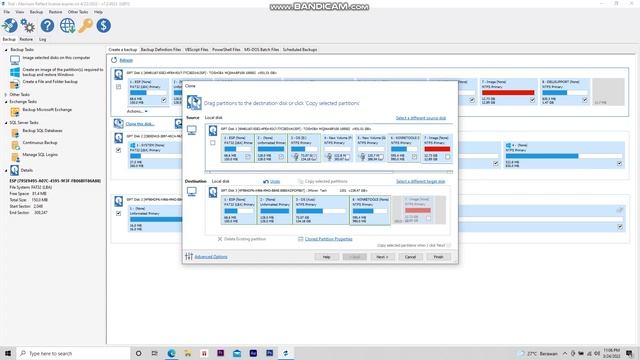
Task: Open the Windows Start button
Action: click(x=7, y=353)
